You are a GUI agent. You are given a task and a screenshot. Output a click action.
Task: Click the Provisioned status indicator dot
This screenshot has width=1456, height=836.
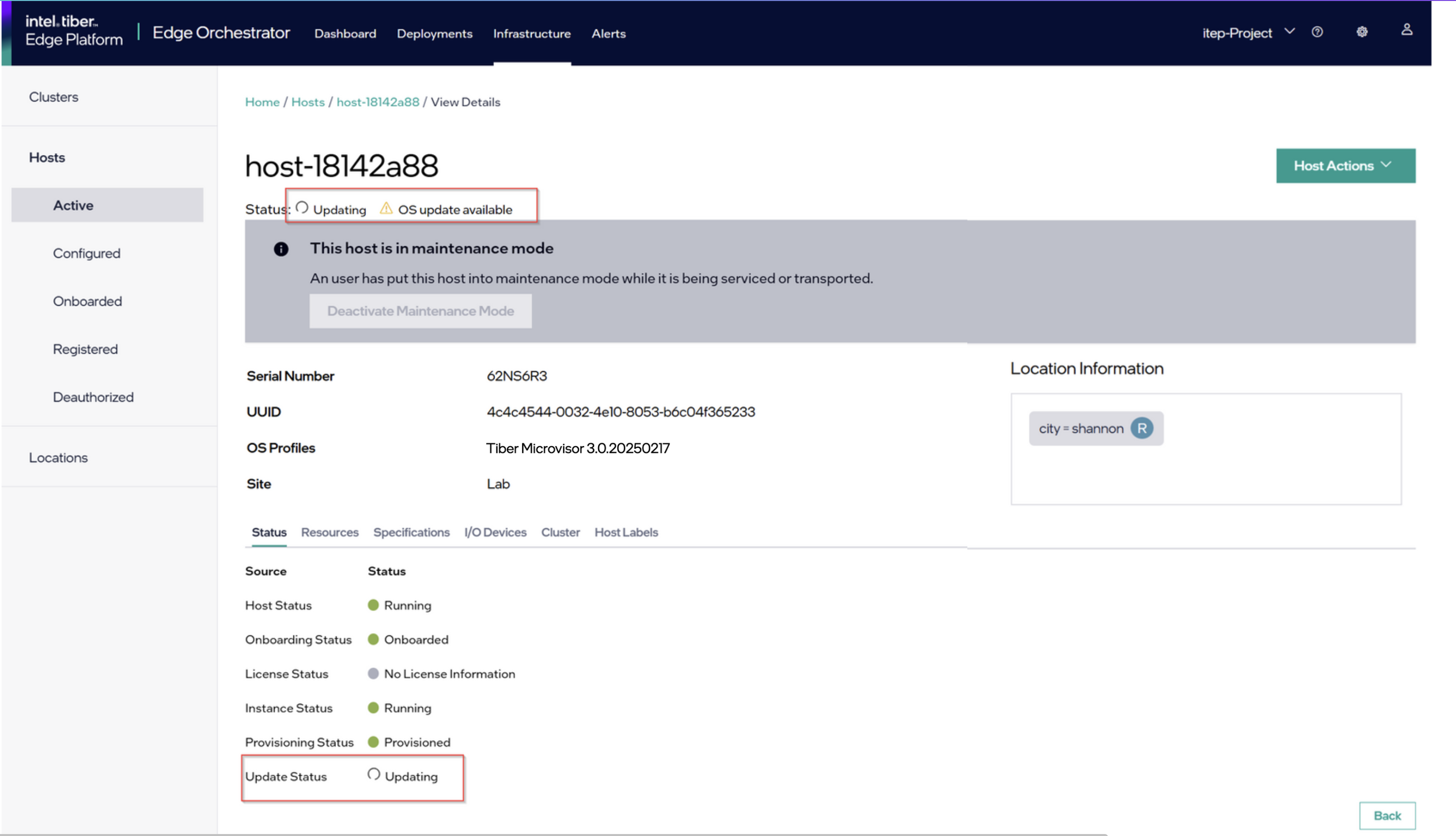pyautogui.click(x=374, y=742)
